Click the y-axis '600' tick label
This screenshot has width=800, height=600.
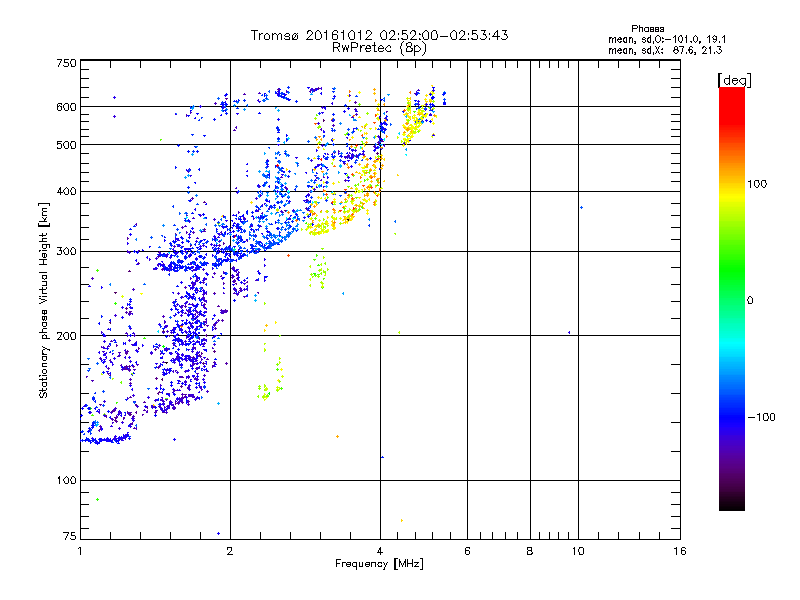tap(67, 107)
